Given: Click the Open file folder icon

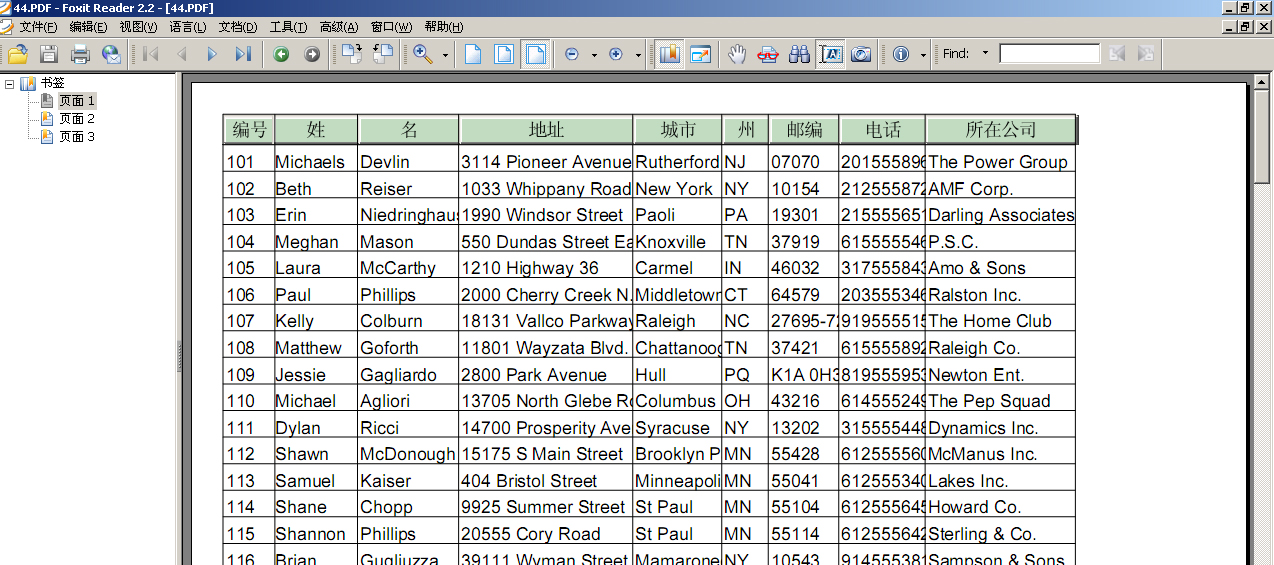Looking at the screenshot, I should [x=17, y=54].
